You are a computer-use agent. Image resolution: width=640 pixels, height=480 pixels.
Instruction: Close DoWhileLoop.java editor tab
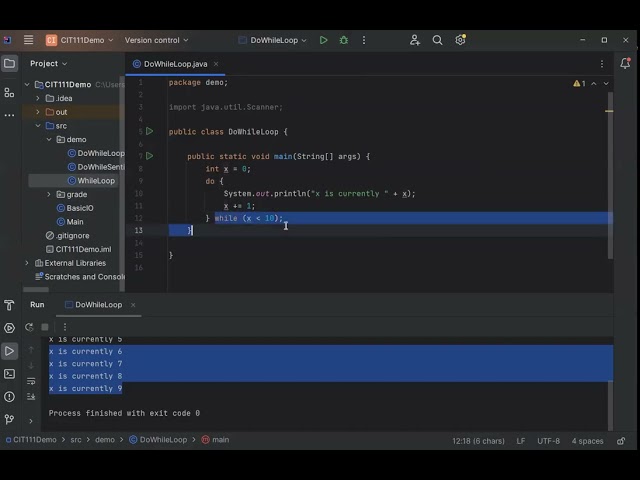point(216,64)
